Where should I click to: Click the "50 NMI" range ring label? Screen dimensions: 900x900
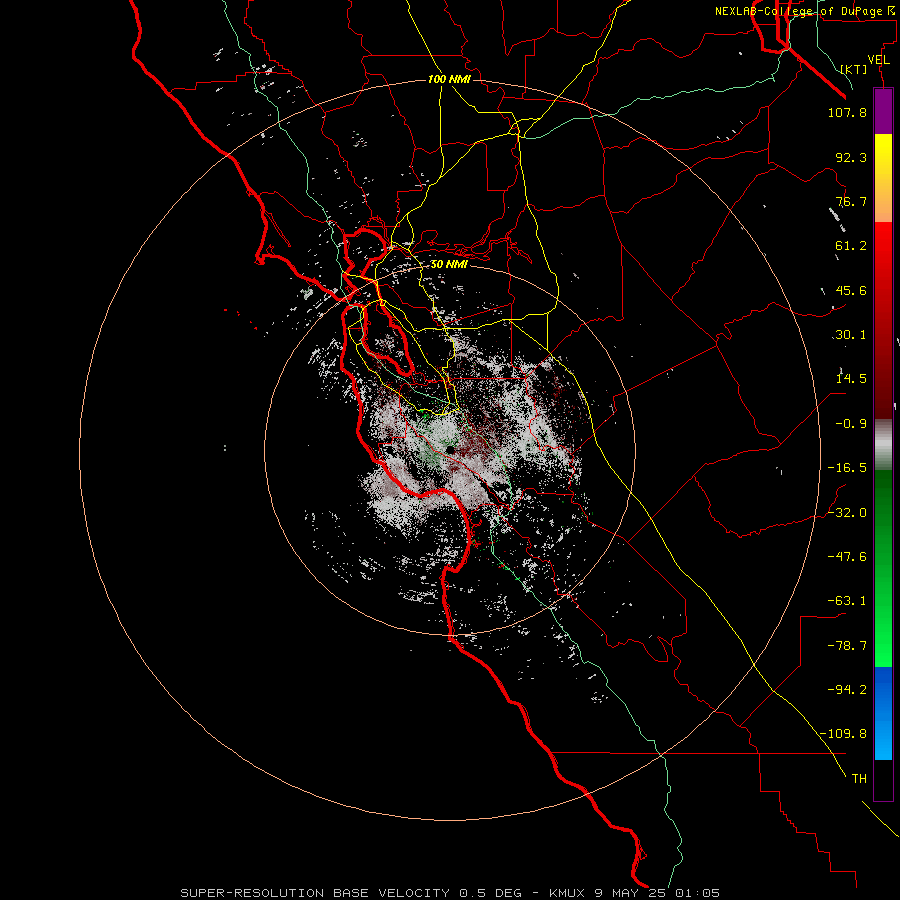coord(449,264)
